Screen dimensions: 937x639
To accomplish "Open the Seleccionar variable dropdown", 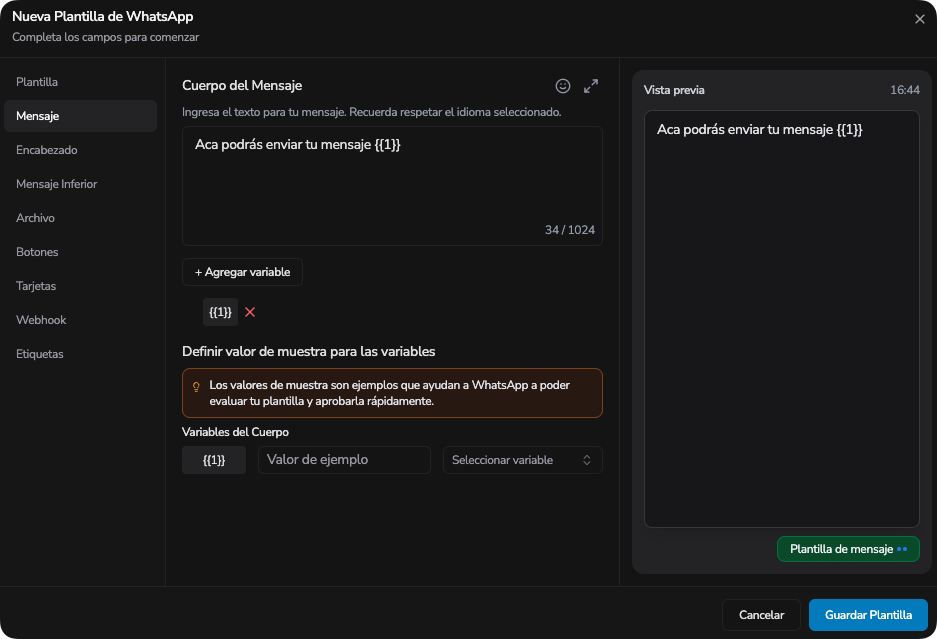I will point(522,460).
